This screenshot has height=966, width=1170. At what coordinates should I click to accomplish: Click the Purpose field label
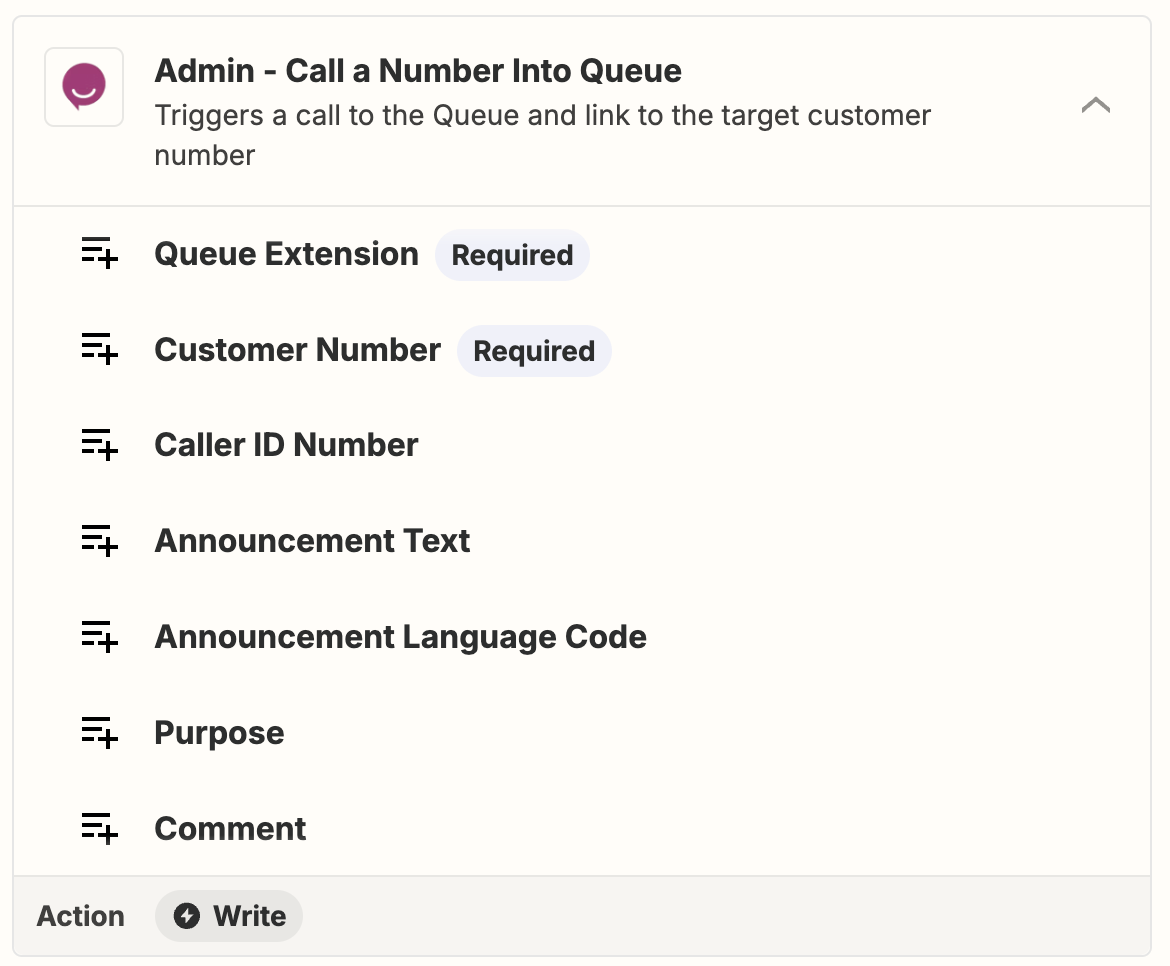pyautogui.click(x=219, y=733)
